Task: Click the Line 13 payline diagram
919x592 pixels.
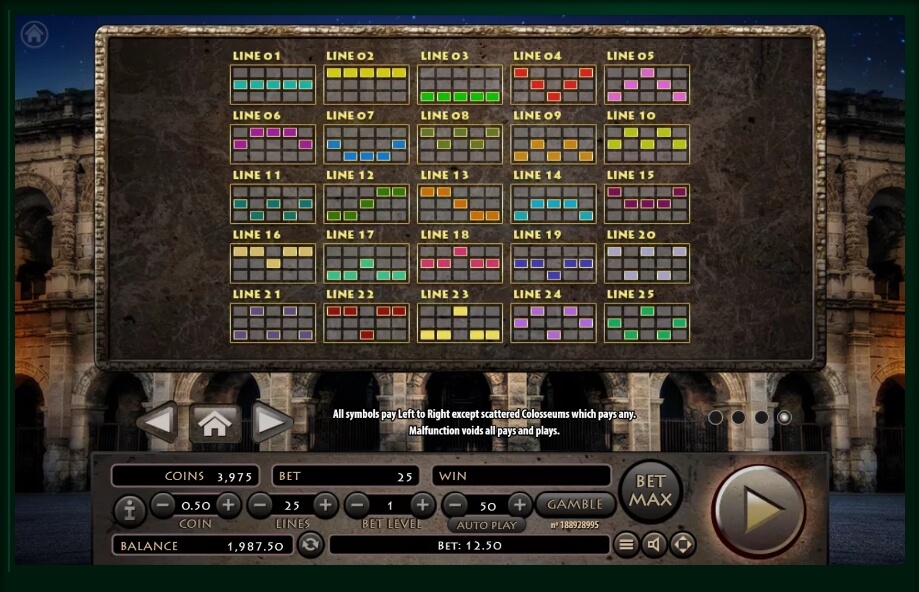Action: tap(460, 203)
